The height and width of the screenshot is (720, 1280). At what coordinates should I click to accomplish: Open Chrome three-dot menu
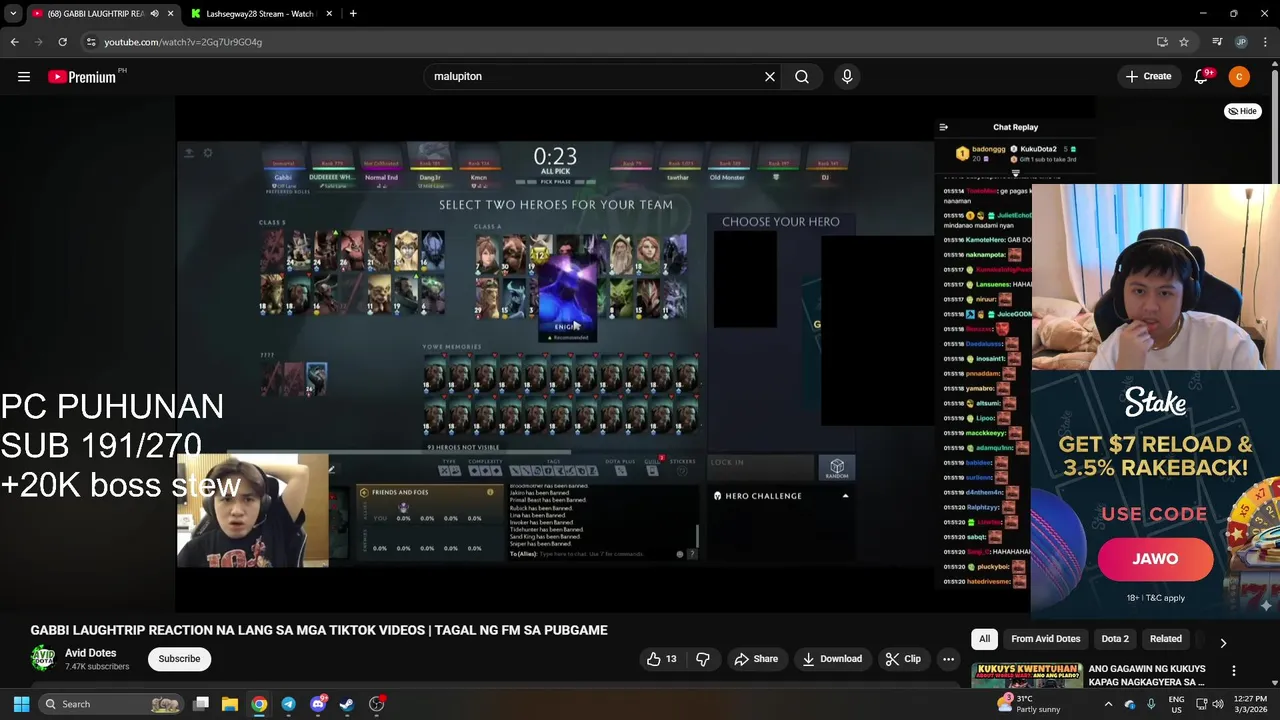(x=1265, y=42)
